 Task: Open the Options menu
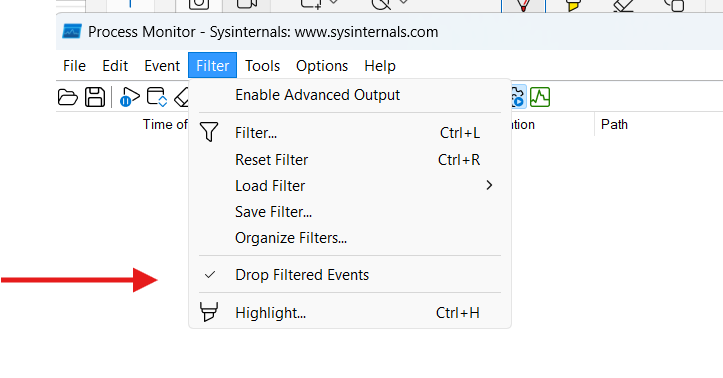322,66
